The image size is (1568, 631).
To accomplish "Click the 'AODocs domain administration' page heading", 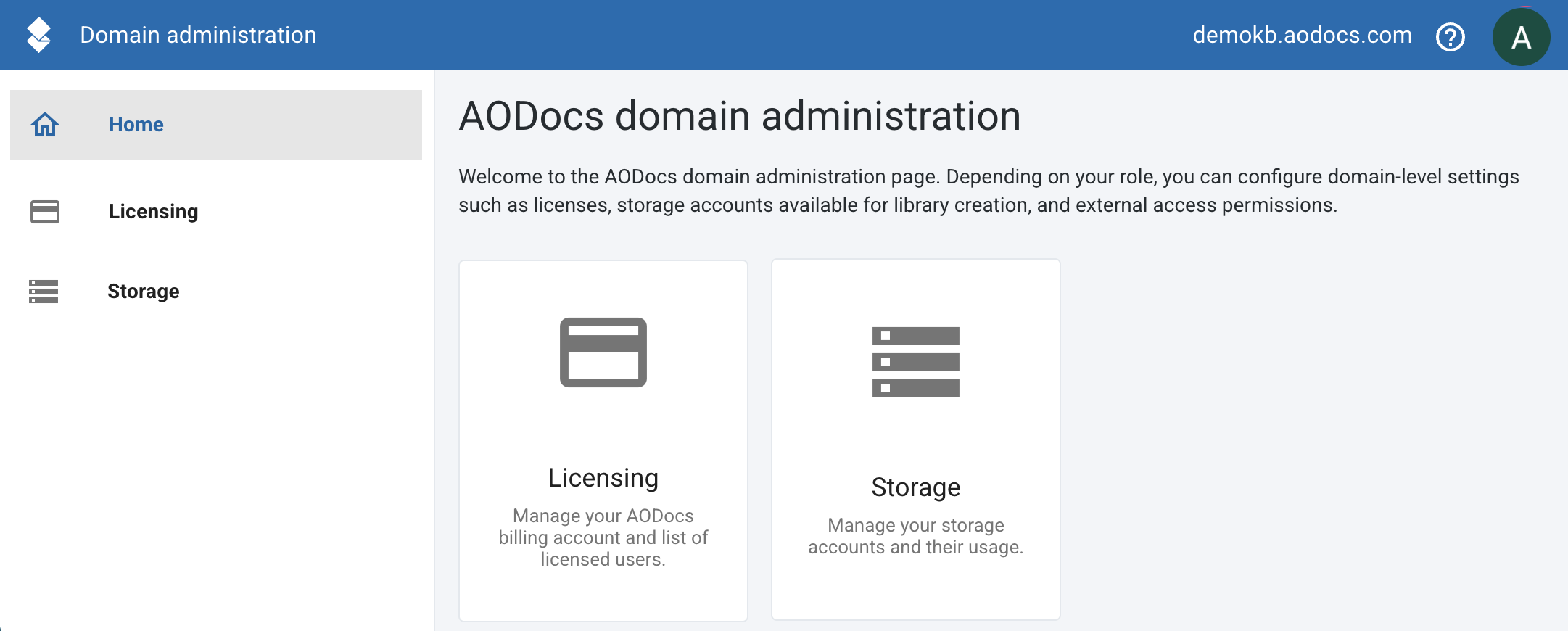I will pos(740,116).
